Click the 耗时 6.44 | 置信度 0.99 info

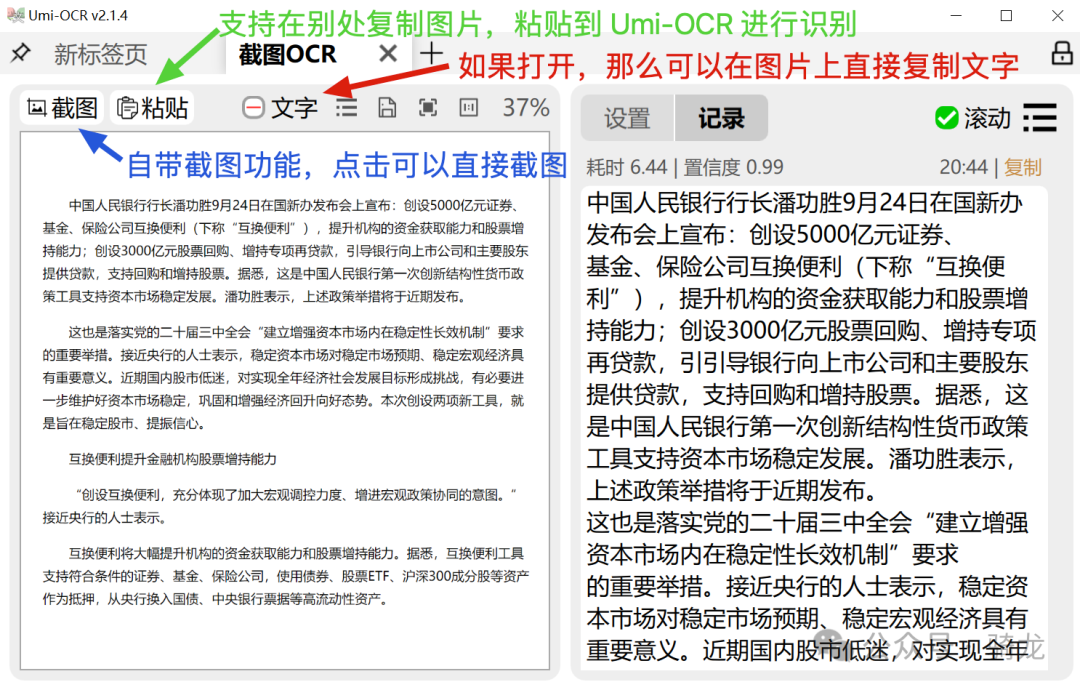tap(685, 167)
